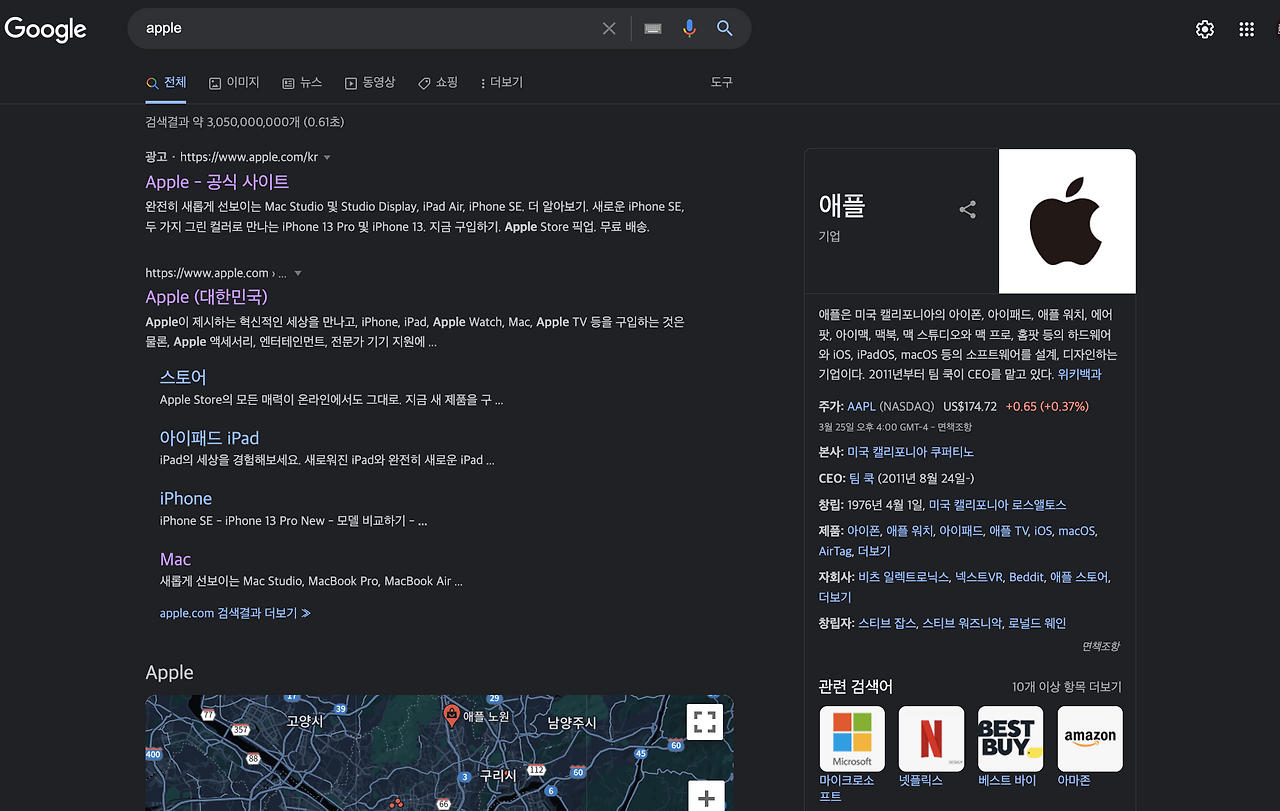Open the 면책조항 link below founders
The image size is (1280, 811).
pyautogui.click(x=1101, y=646)
